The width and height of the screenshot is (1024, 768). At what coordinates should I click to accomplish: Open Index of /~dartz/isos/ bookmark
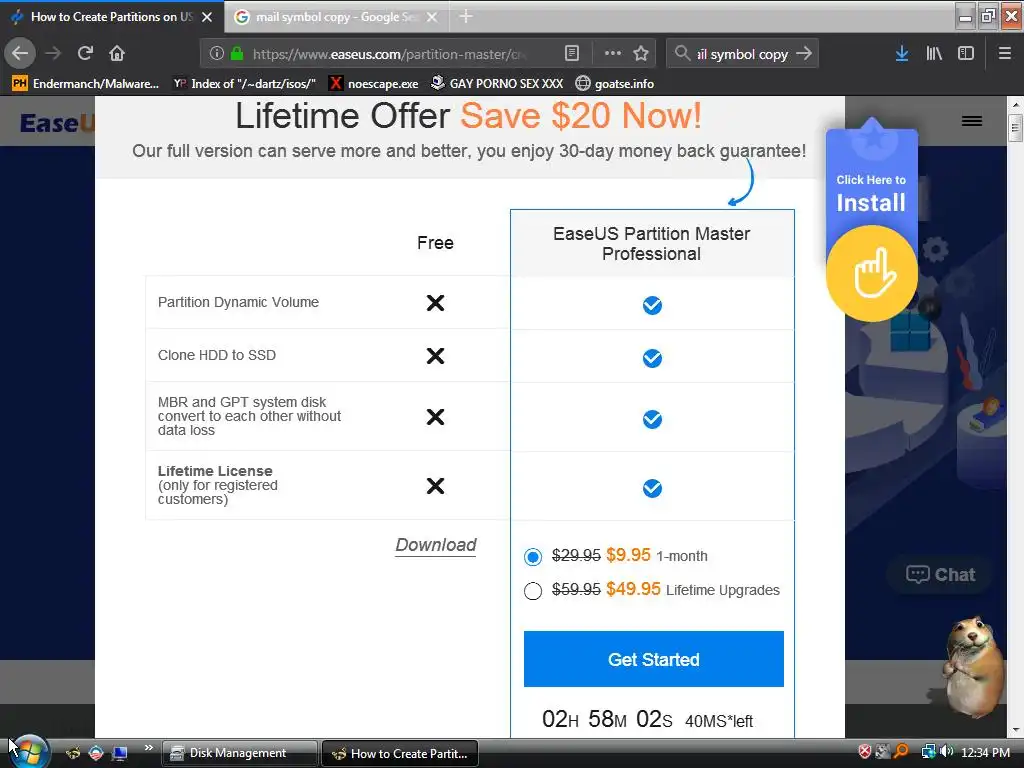pos(244,84)
